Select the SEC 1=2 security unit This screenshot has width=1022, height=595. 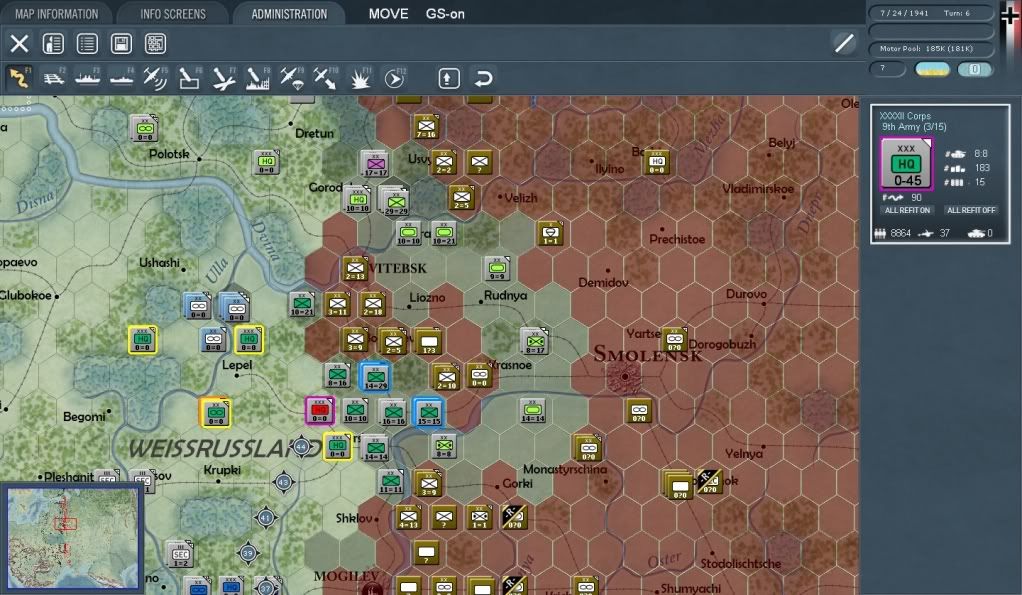181,555
